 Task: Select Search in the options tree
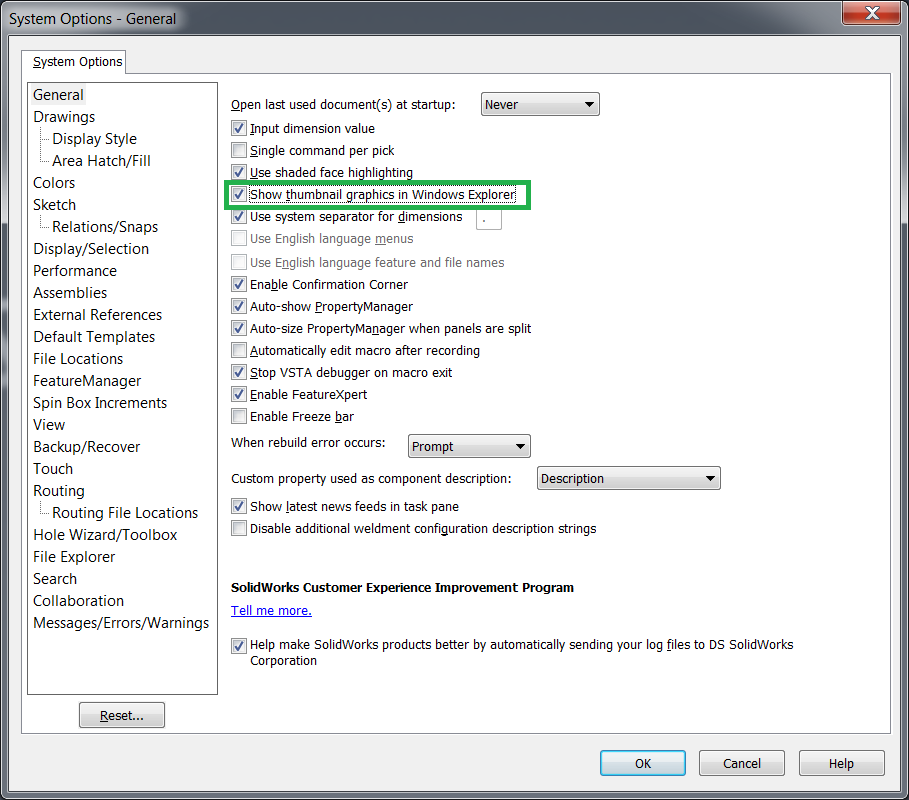[55, 579]
